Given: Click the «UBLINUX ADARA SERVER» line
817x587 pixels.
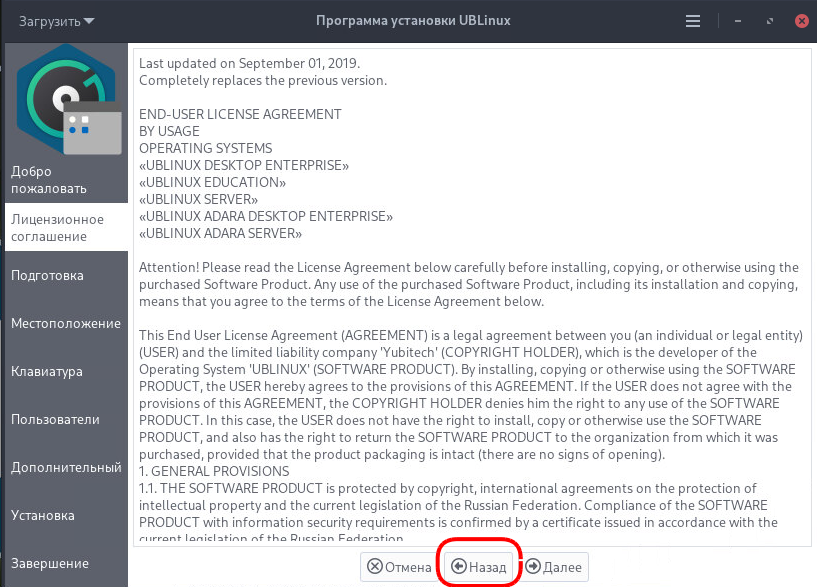Looking at the screenshot, I should [220, 233].
